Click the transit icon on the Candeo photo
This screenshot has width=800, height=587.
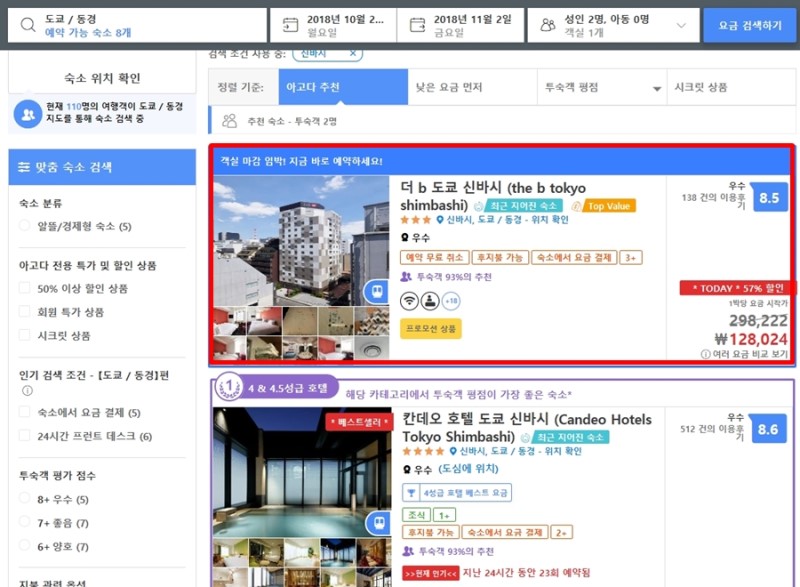point(379,524)
